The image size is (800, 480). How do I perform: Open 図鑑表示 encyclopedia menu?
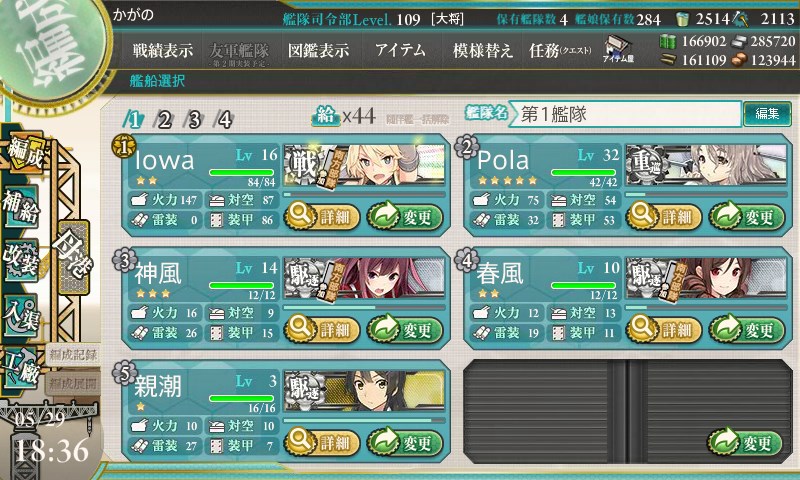pos(318,50)
